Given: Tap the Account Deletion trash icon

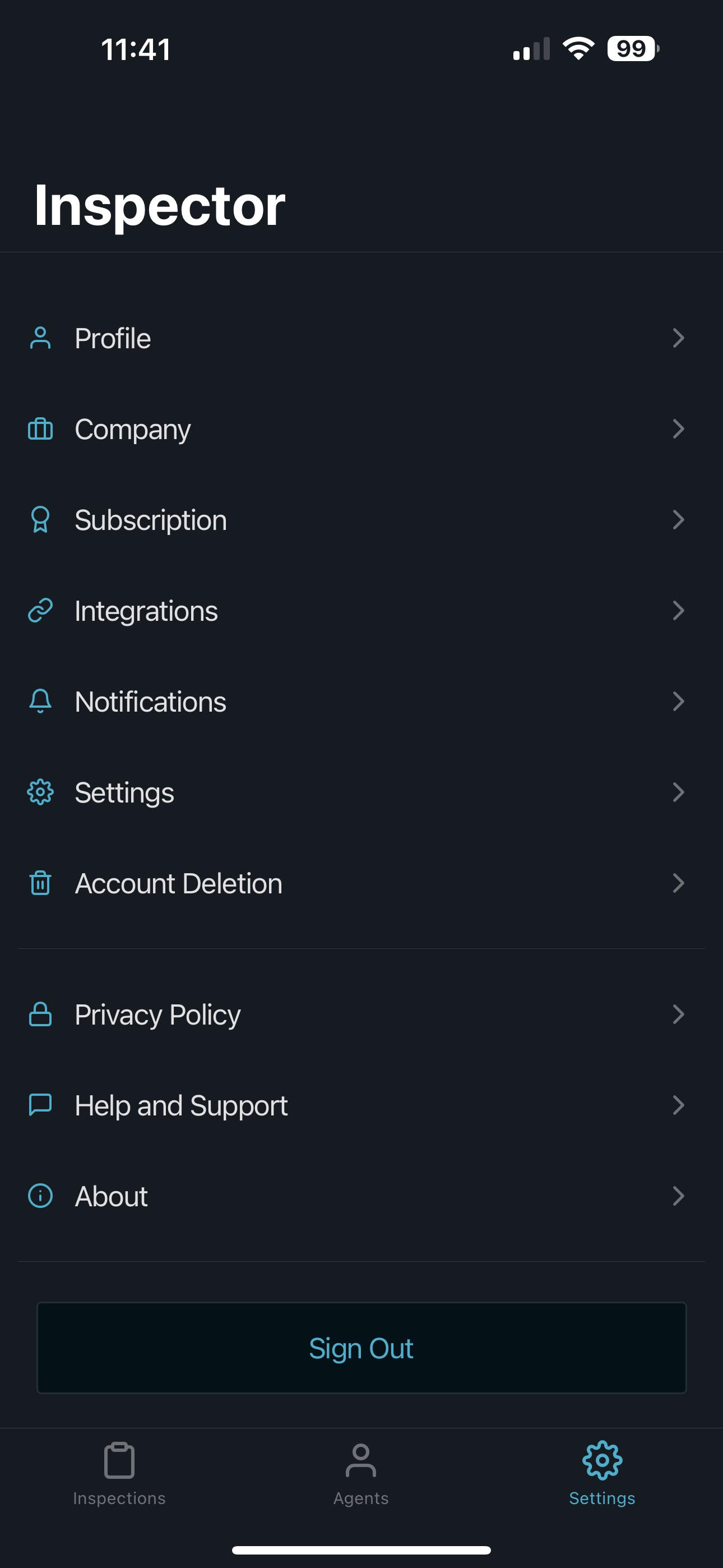Looking at the screenshot, I should pyautogui.click(x=40, y=883).
